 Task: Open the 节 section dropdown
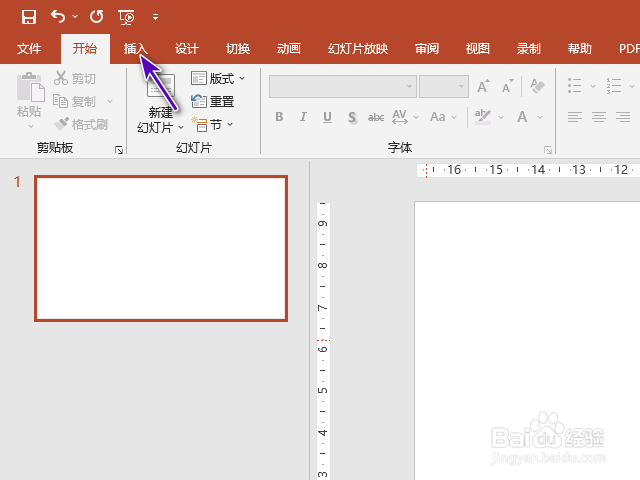pyautogui.click(x=212, y=124)
